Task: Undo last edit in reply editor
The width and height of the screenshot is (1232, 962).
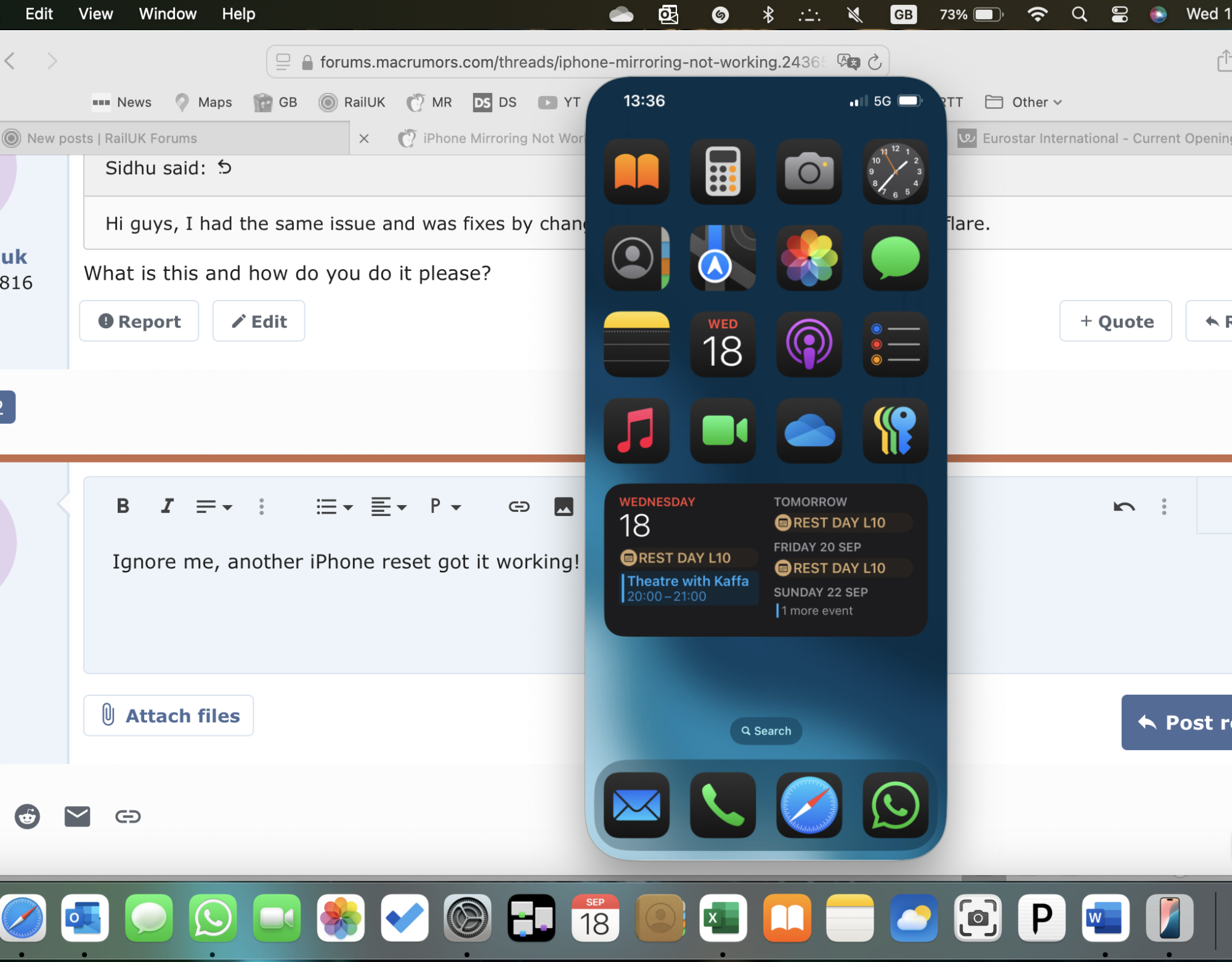Action: click(x=1124, y=506)
